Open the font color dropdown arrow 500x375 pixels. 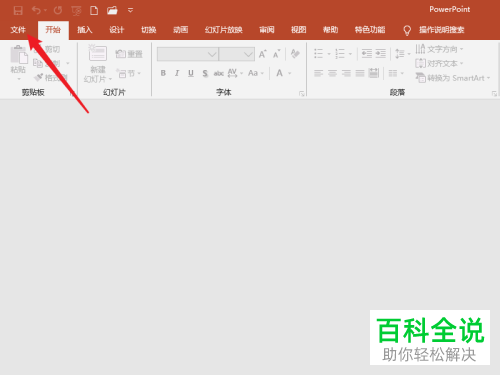tap(290, 73)
